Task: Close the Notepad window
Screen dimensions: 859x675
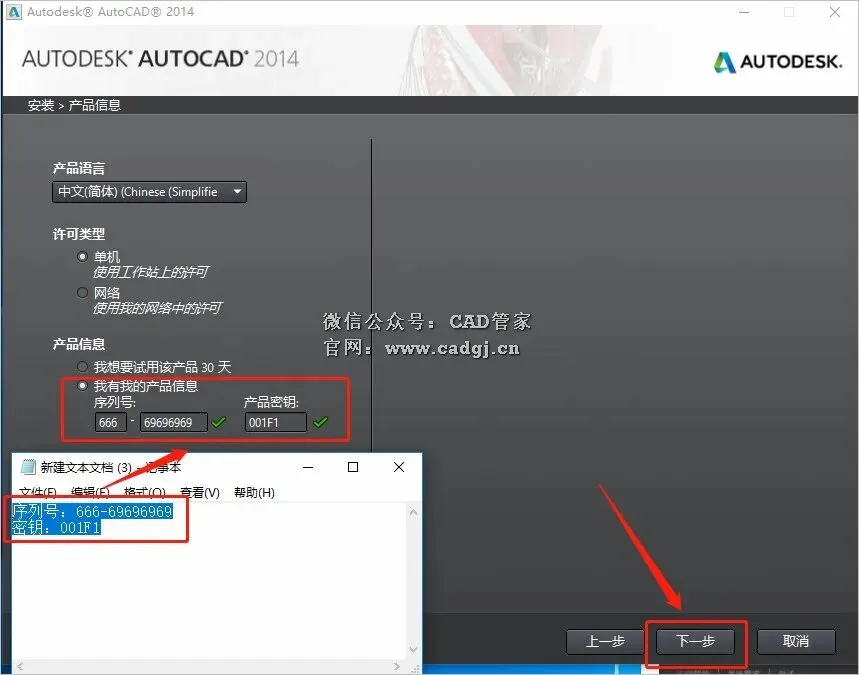Action: point(399,467)
